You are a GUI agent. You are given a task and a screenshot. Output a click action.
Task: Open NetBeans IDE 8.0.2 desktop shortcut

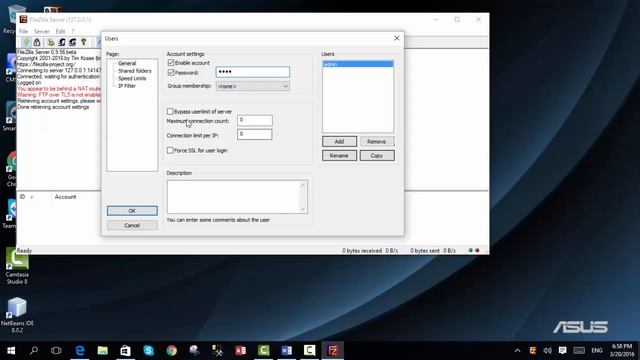[17, 315]
